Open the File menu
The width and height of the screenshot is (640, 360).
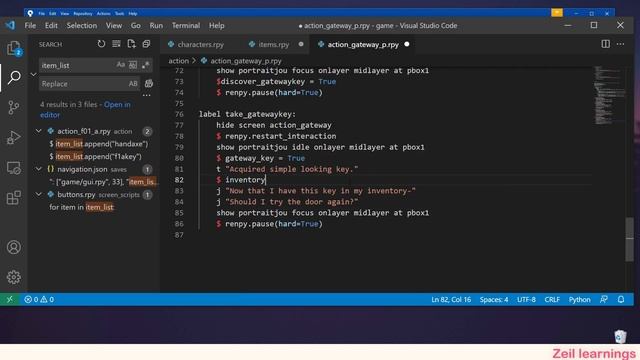[30, 25]
